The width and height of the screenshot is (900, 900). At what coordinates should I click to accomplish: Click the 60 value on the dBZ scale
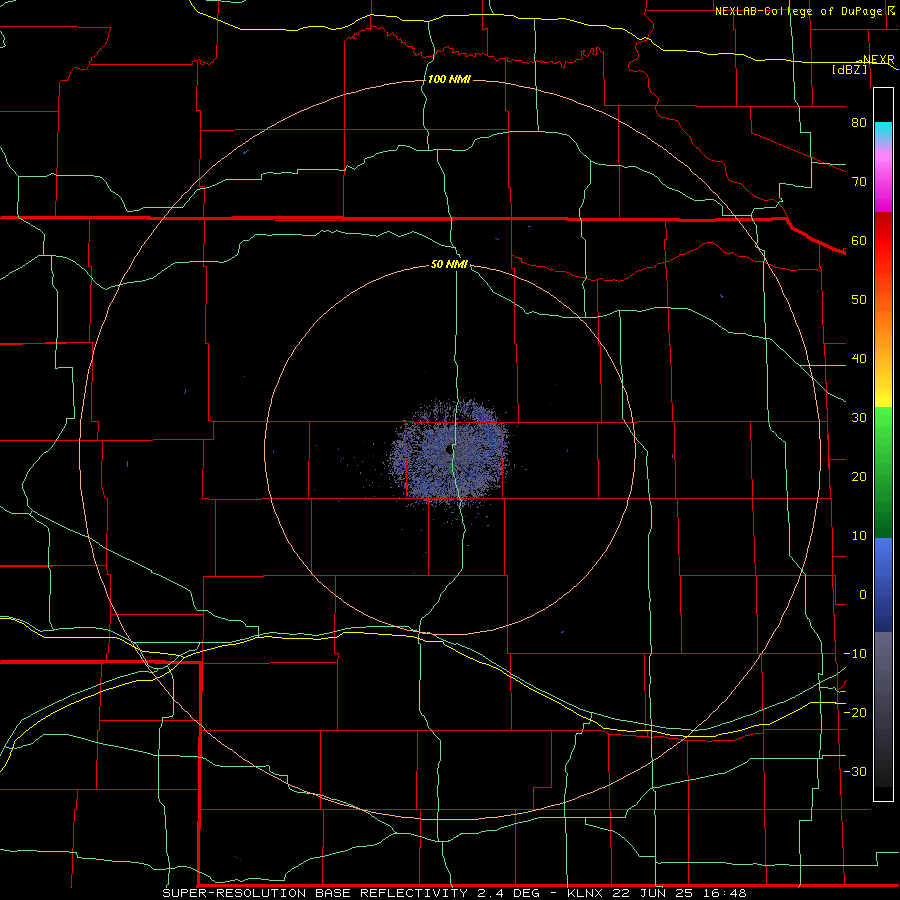(x=859, y=240)
